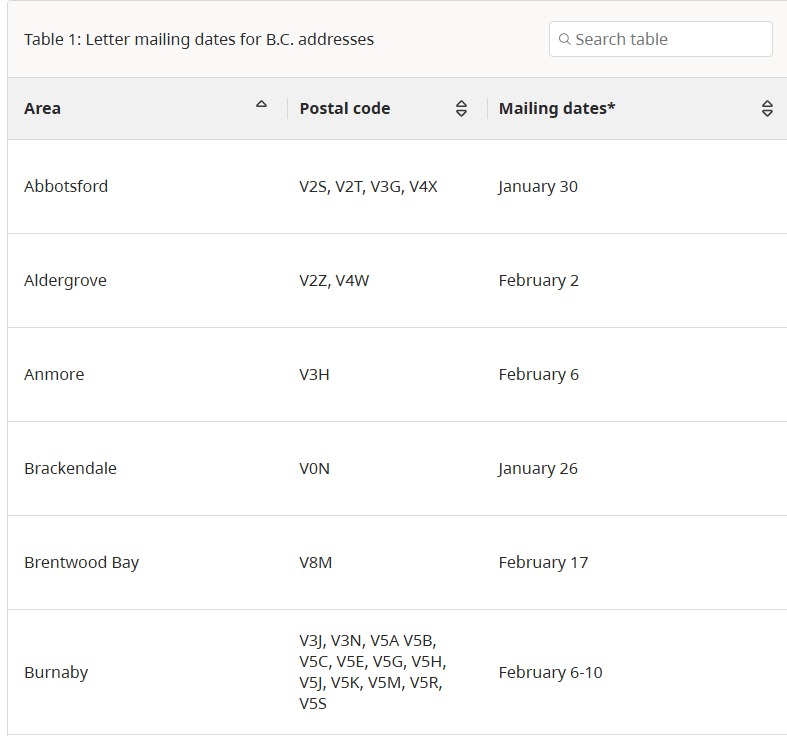Screen dimensions: 787x736
Task: Click the Area column header label
Action: pos(42,108)
